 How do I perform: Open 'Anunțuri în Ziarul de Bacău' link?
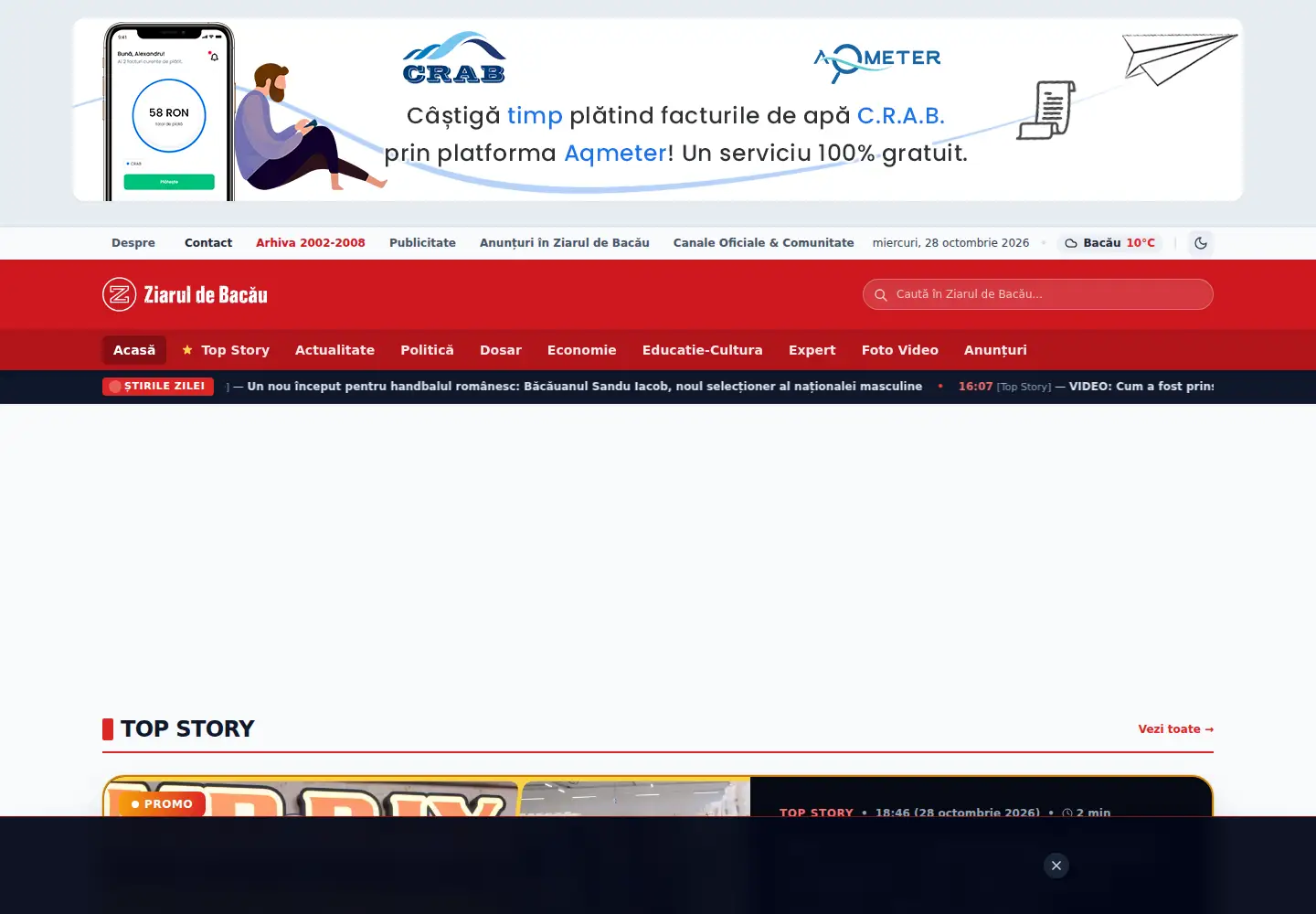(x=565, y=243)
